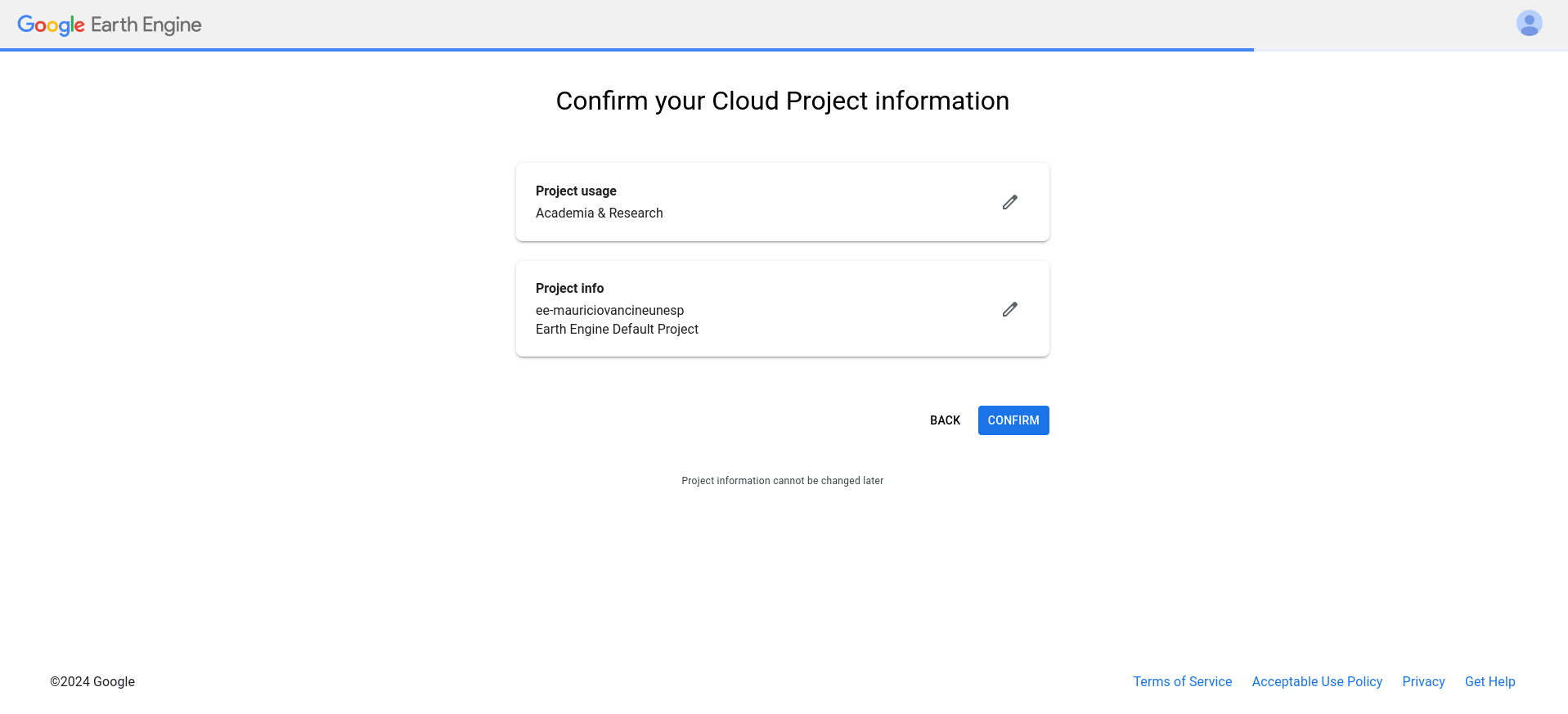Click the 'Project info' label
Screen dimensions: 1568x714
[x=569, y=288]
